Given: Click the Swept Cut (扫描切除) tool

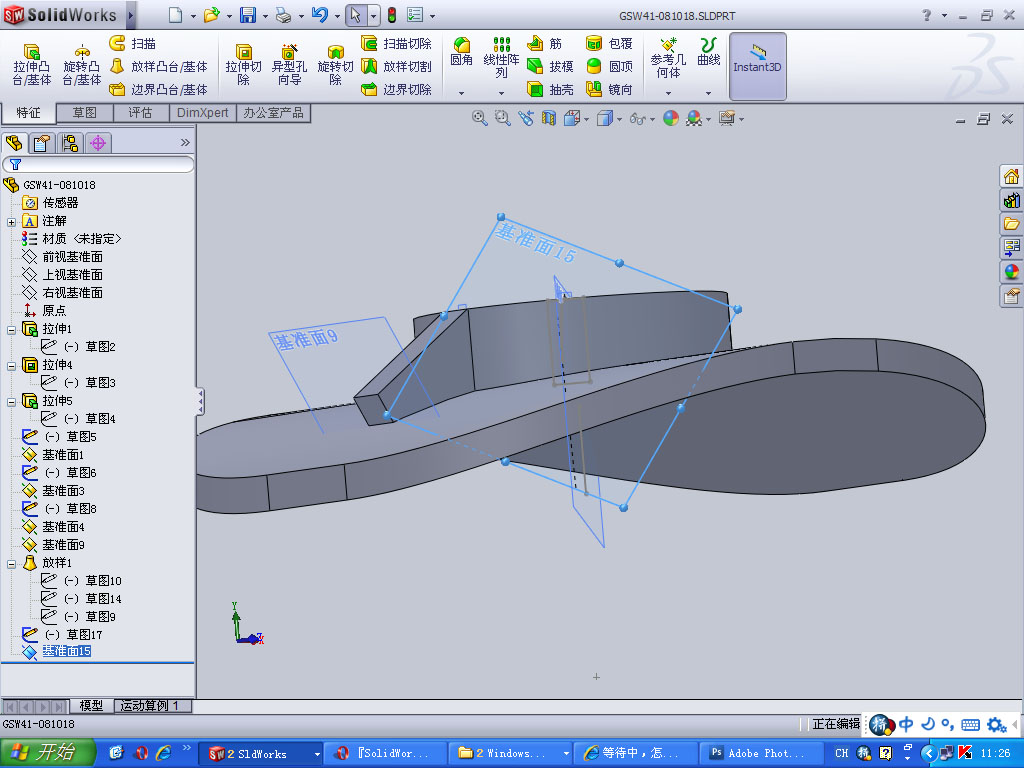Looking at the screenshot, I should 396,44.
